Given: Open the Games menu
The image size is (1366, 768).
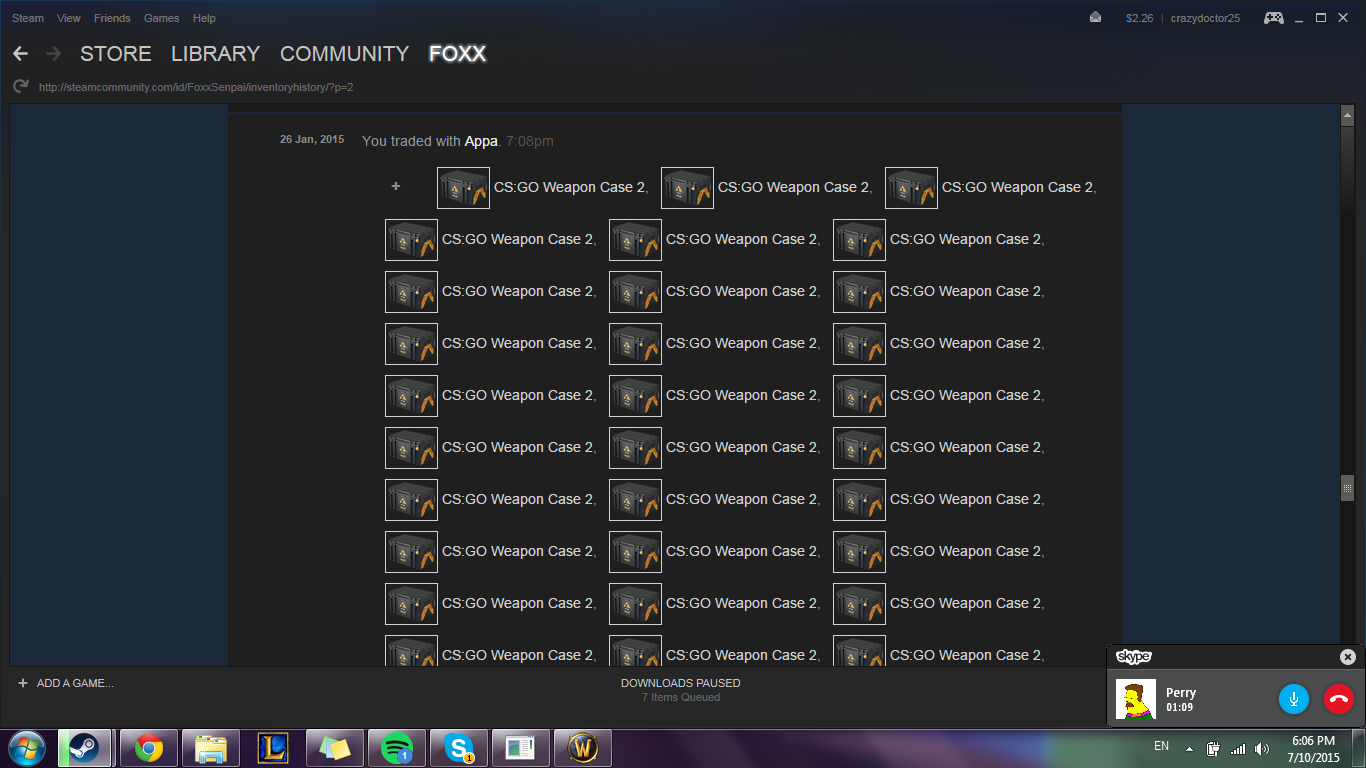Looking at the screenshot, I should (161, 18).
